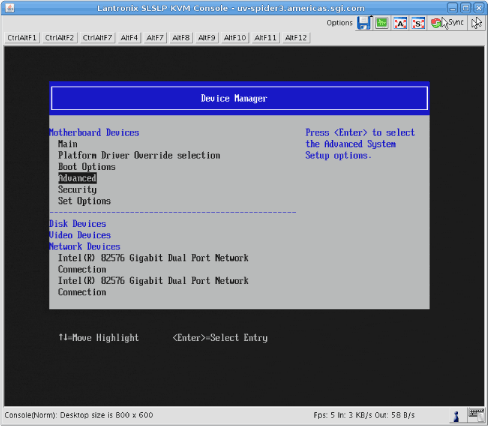Click the green monitor video settings icon

(x=382, y=23)
